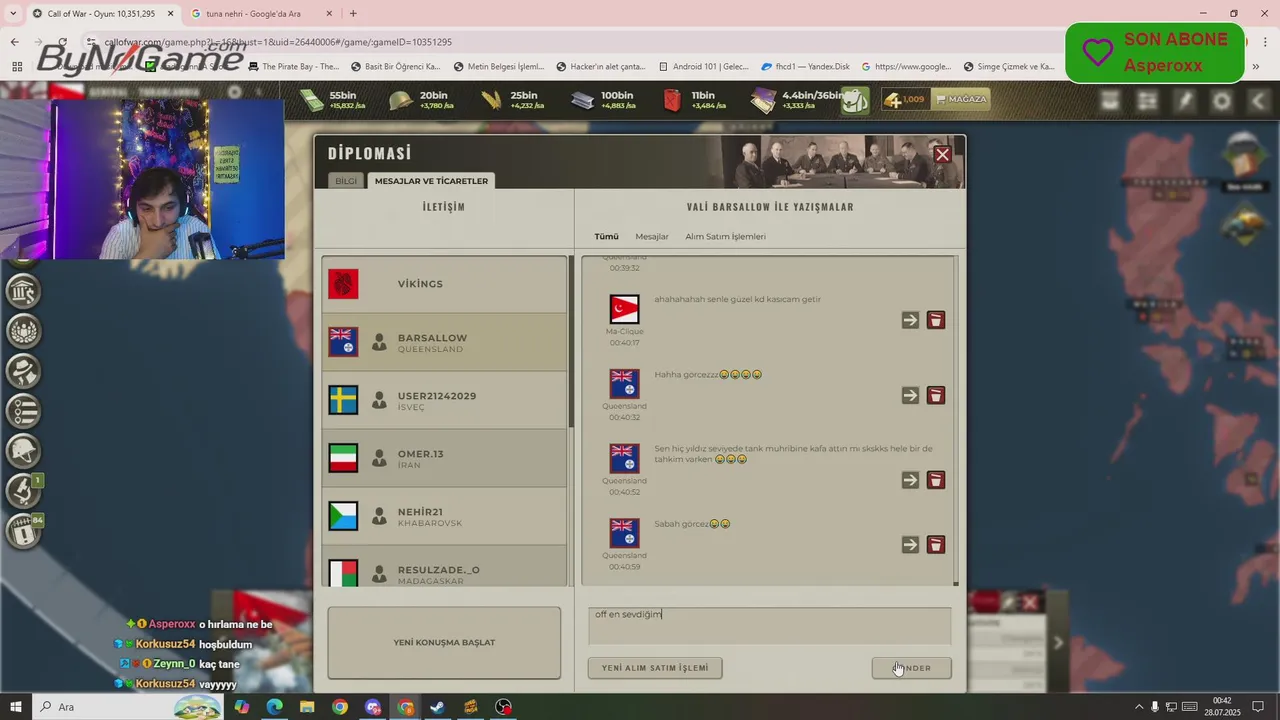Open the gold 1,009 balance
The image size is (1280, 720).
pos(905,100)
